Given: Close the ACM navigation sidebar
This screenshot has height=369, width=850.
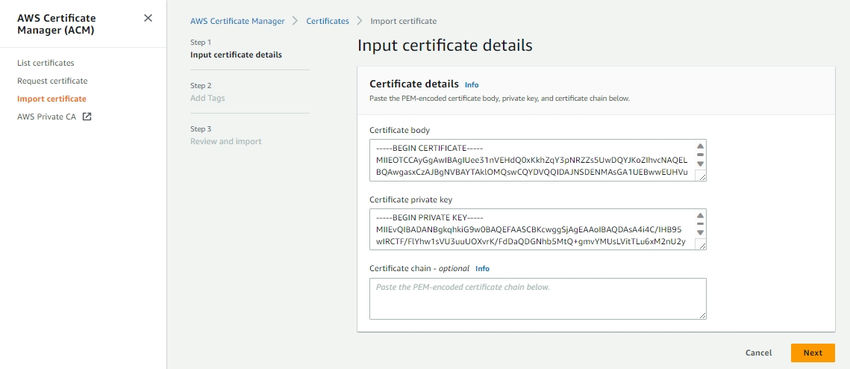Looking at the screenshot, I should tap(148, 18).
